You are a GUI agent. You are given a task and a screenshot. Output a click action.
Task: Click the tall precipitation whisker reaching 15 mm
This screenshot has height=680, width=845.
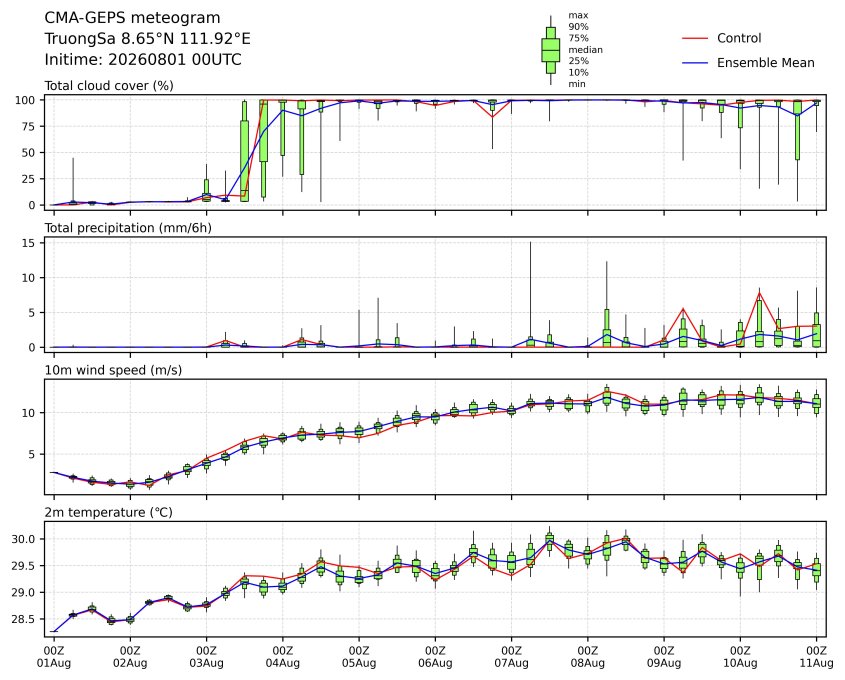[x=531, y=289]
